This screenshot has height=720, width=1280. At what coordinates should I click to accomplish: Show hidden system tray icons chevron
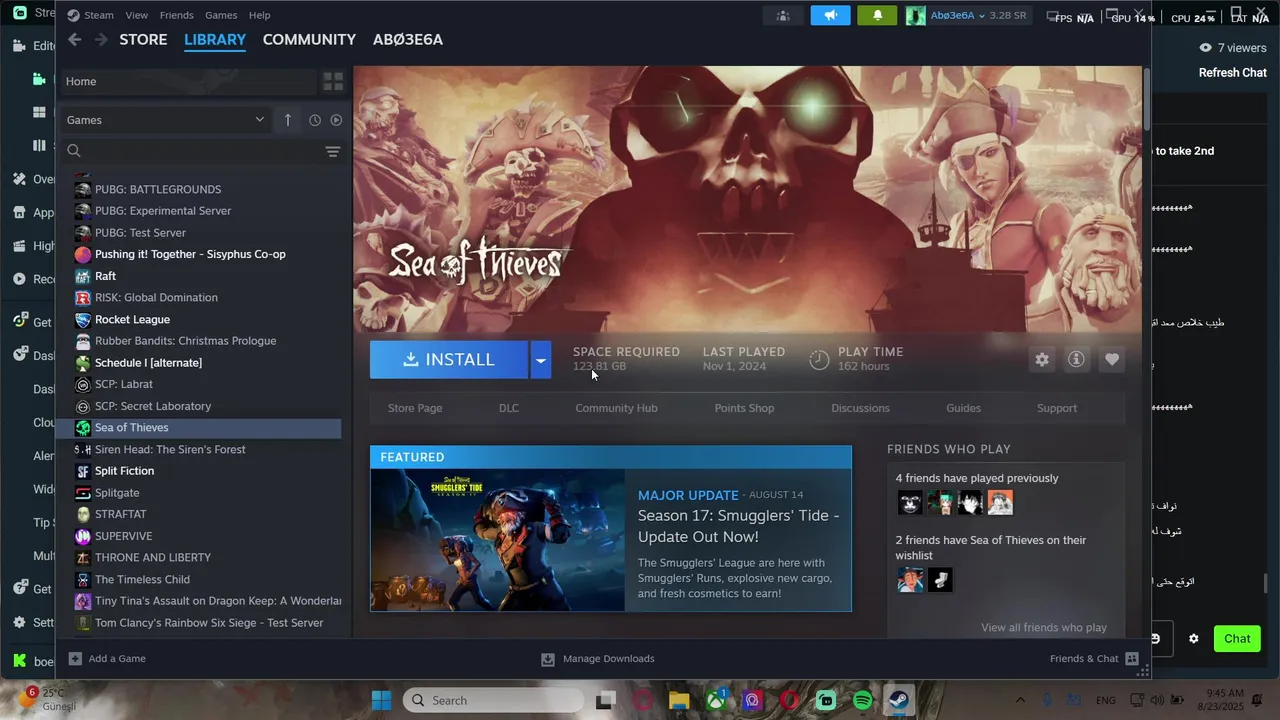[x=1020, y=700]
